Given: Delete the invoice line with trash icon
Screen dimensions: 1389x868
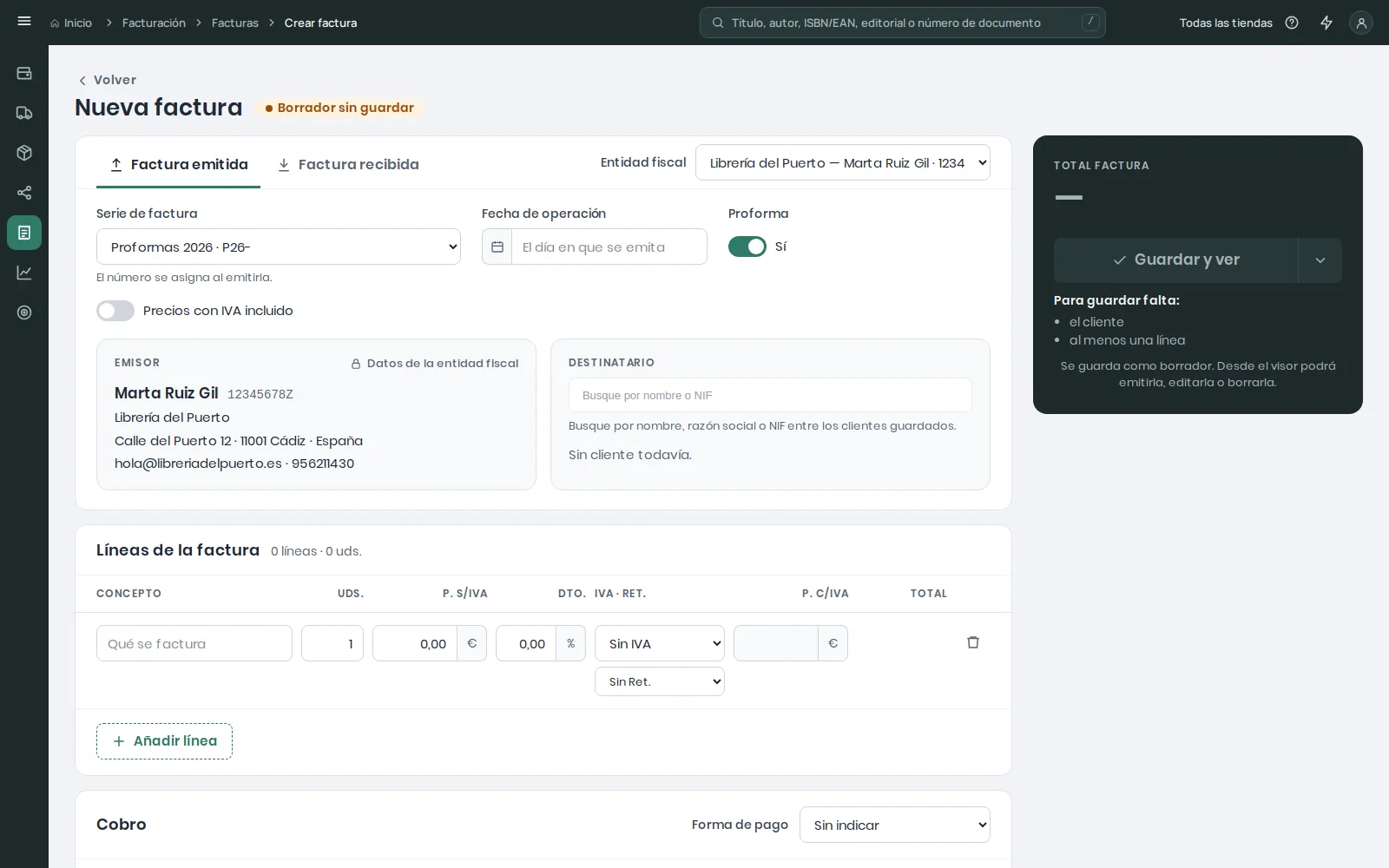Looking at the screenshot, I should pos(973,642).
